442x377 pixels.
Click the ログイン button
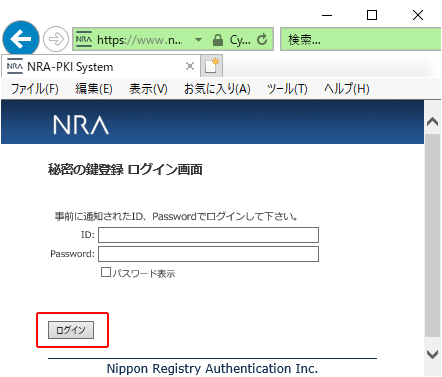pos(71,330)
